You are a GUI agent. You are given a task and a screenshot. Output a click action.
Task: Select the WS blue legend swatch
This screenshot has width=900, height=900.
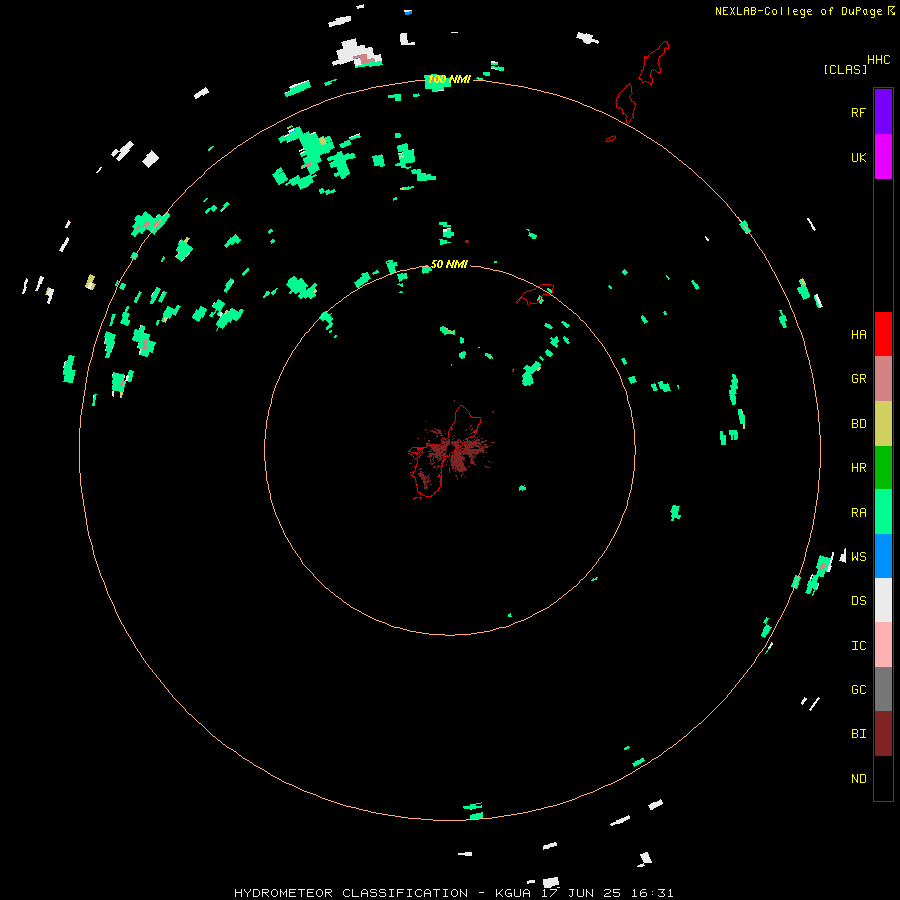(x=883, y=556)
